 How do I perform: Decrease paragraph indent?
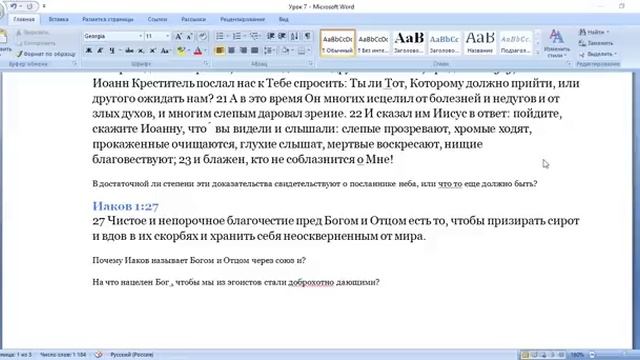(x=270, y=36)
